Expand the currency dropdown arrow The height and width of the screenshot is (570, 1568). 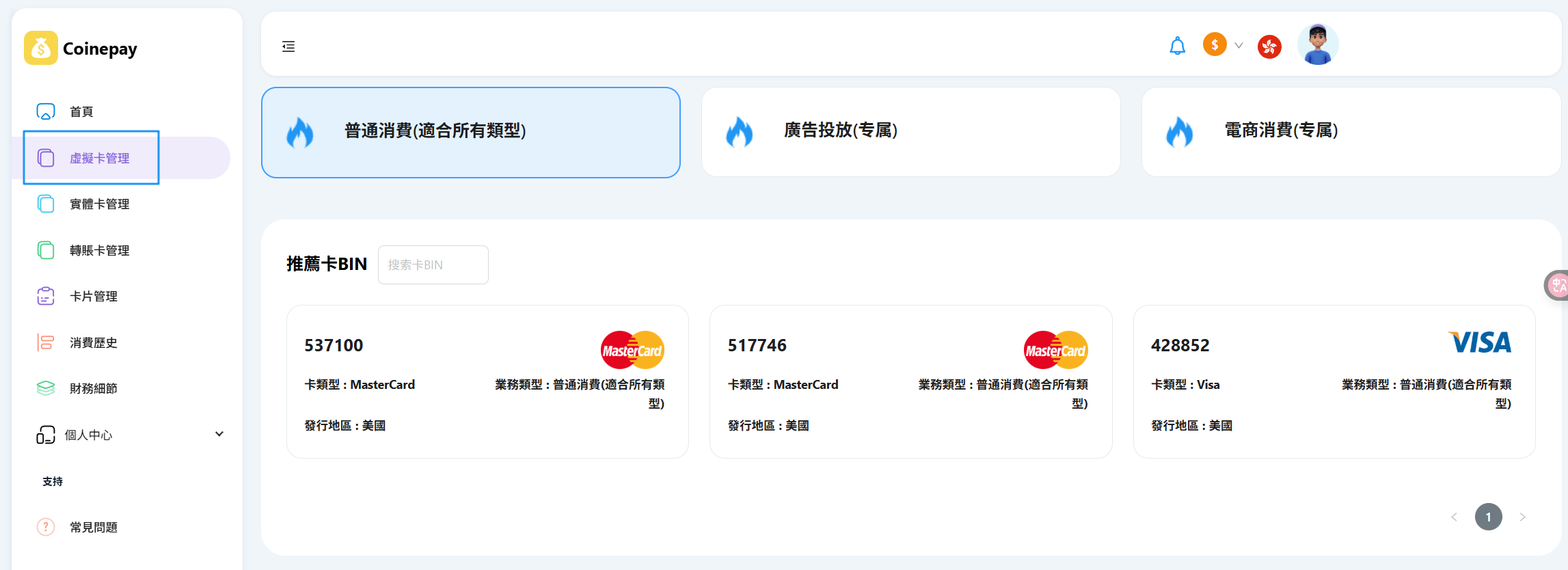pos(1239,46)
